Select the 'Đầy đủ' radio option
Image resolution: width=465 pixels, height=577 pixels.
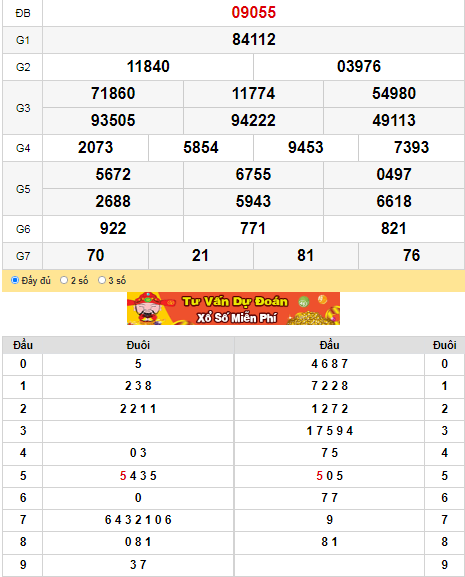pos(15,280)
